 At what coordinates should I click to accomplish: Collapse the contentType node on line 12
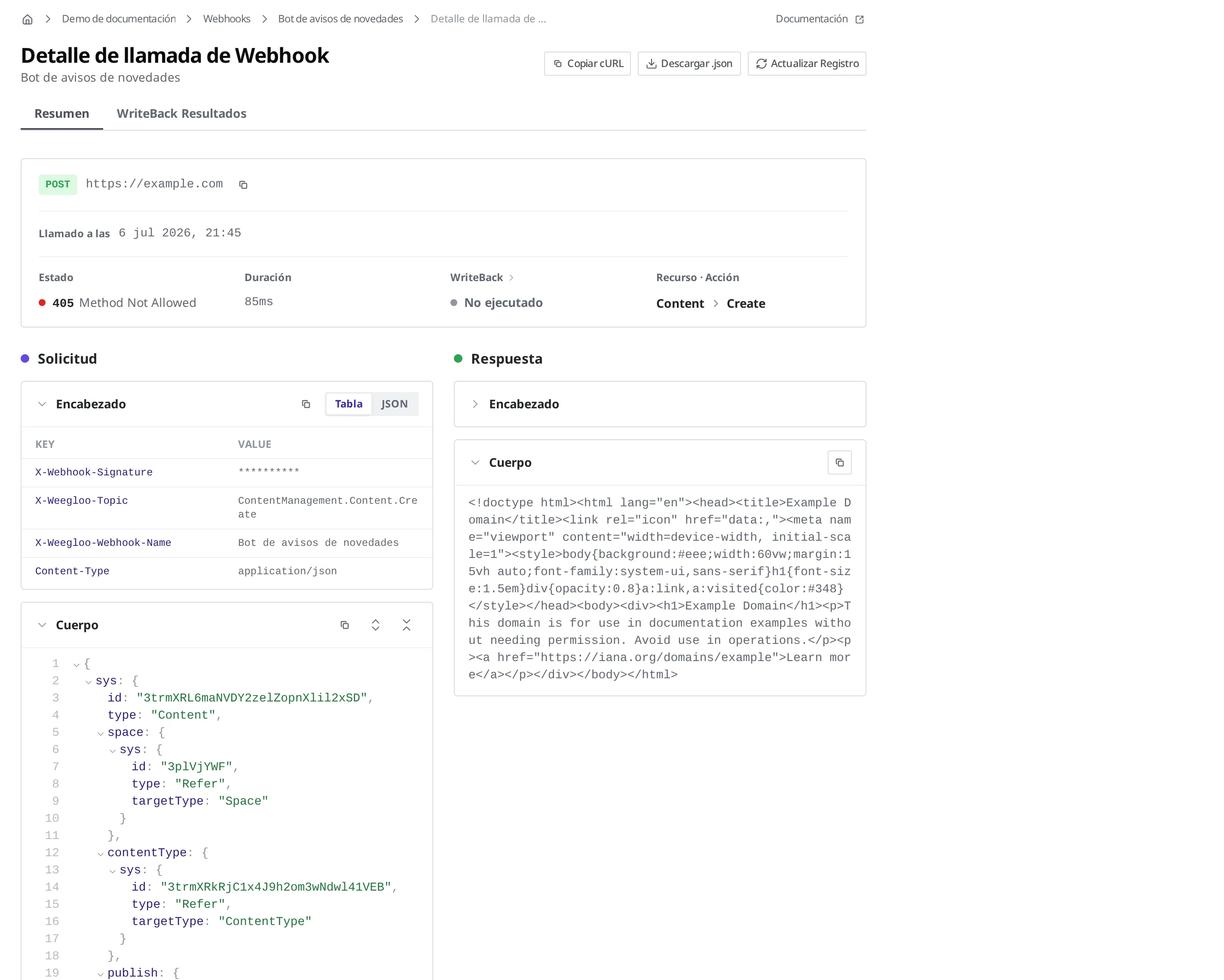(x=101, y=854)
